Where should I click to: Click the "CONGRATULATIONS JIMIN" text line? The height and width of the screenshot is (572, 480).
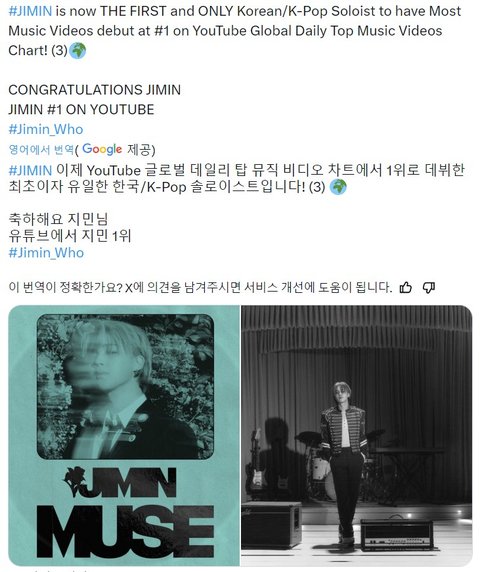click(x=94, y=90)
